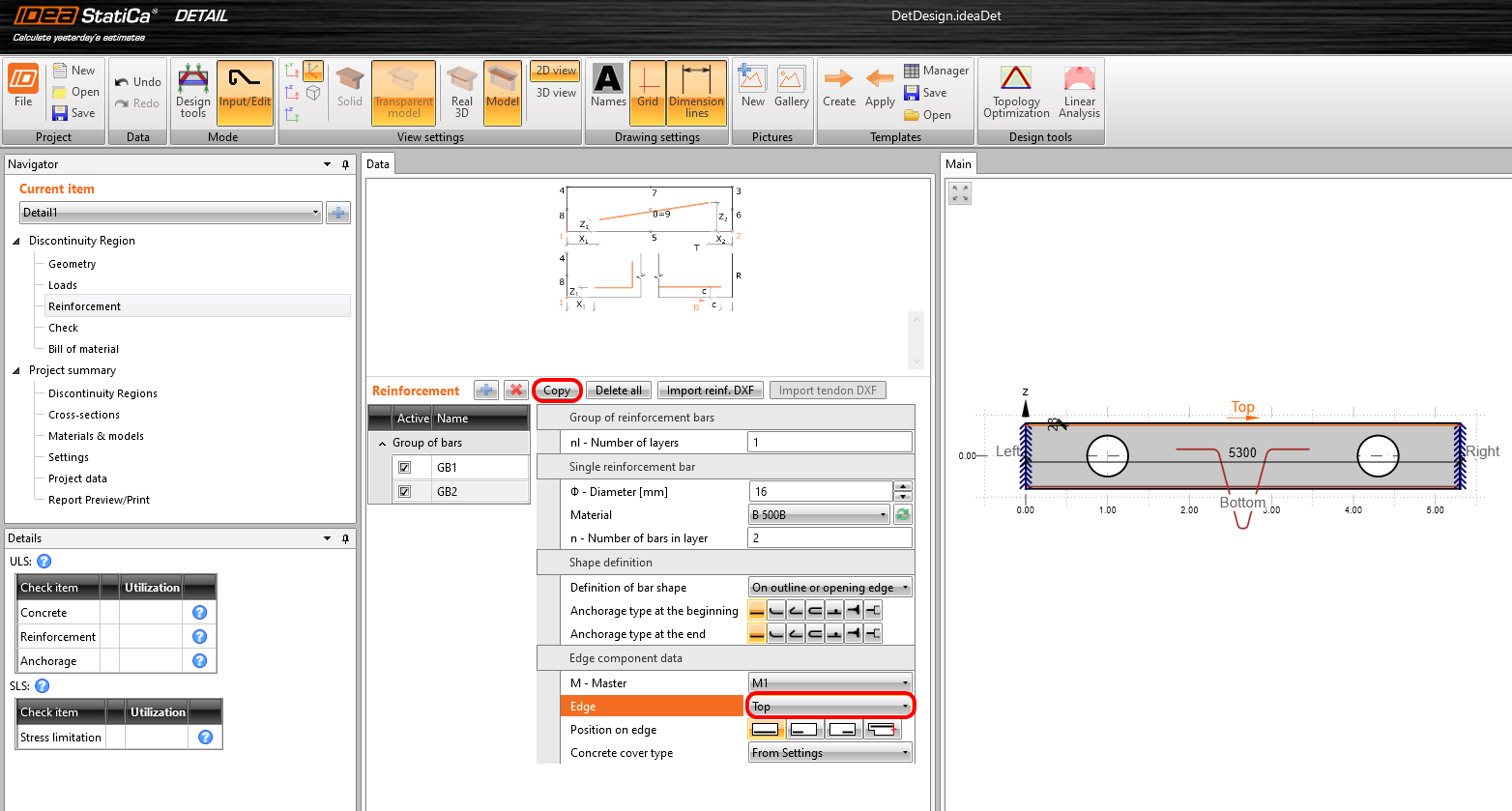The height and width of the screenshot is (811, 1512).
Task: Click the number of layers input field
Action: [829, 443]
